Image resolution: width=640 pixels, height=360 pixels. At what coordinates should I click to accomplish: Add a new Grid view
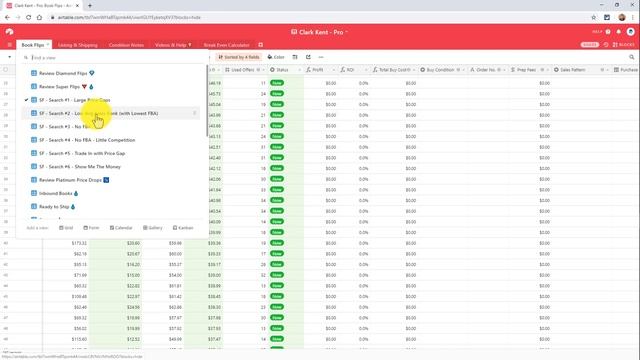(66, 228)
